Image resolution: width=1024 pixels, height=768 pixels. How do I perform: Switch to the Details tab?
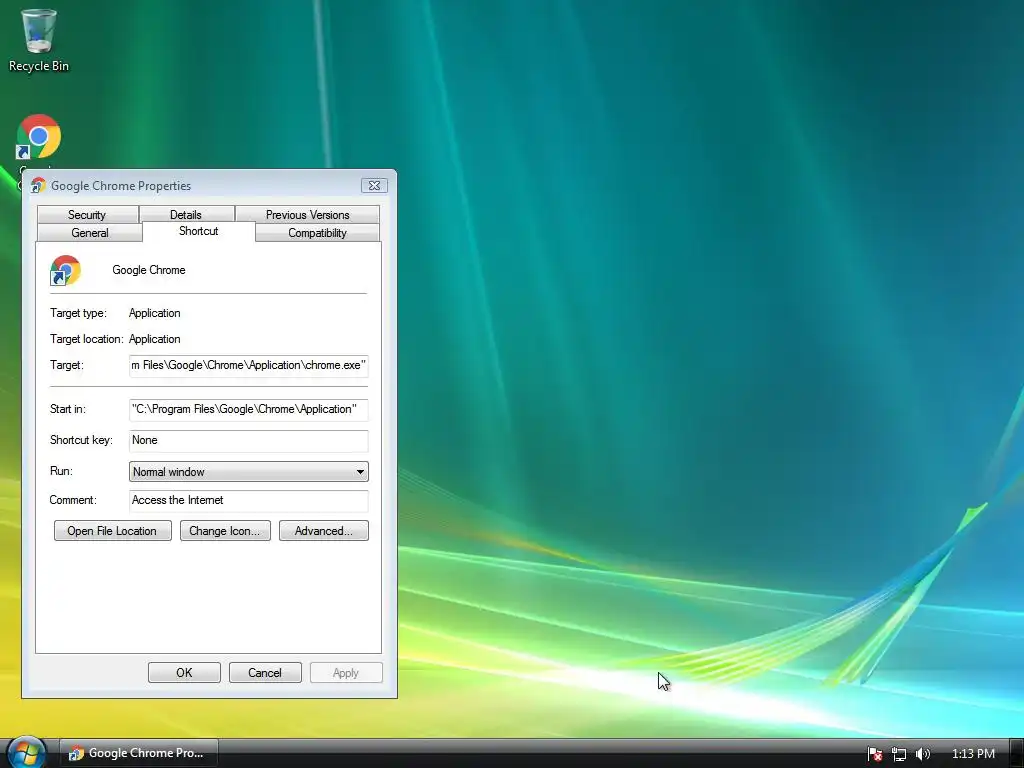[186, 214]
